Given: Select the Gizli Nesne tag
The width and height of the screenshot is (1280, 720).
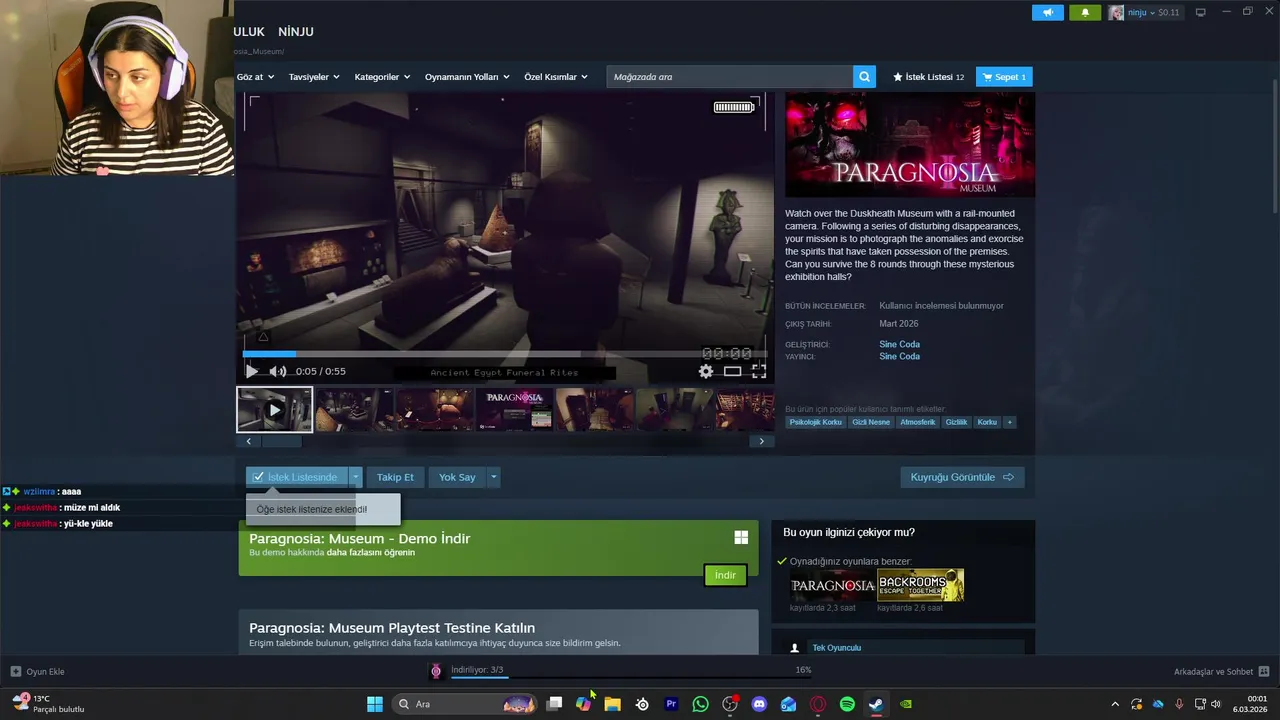Looking at the screenshot, I should [x=871, y=422].
